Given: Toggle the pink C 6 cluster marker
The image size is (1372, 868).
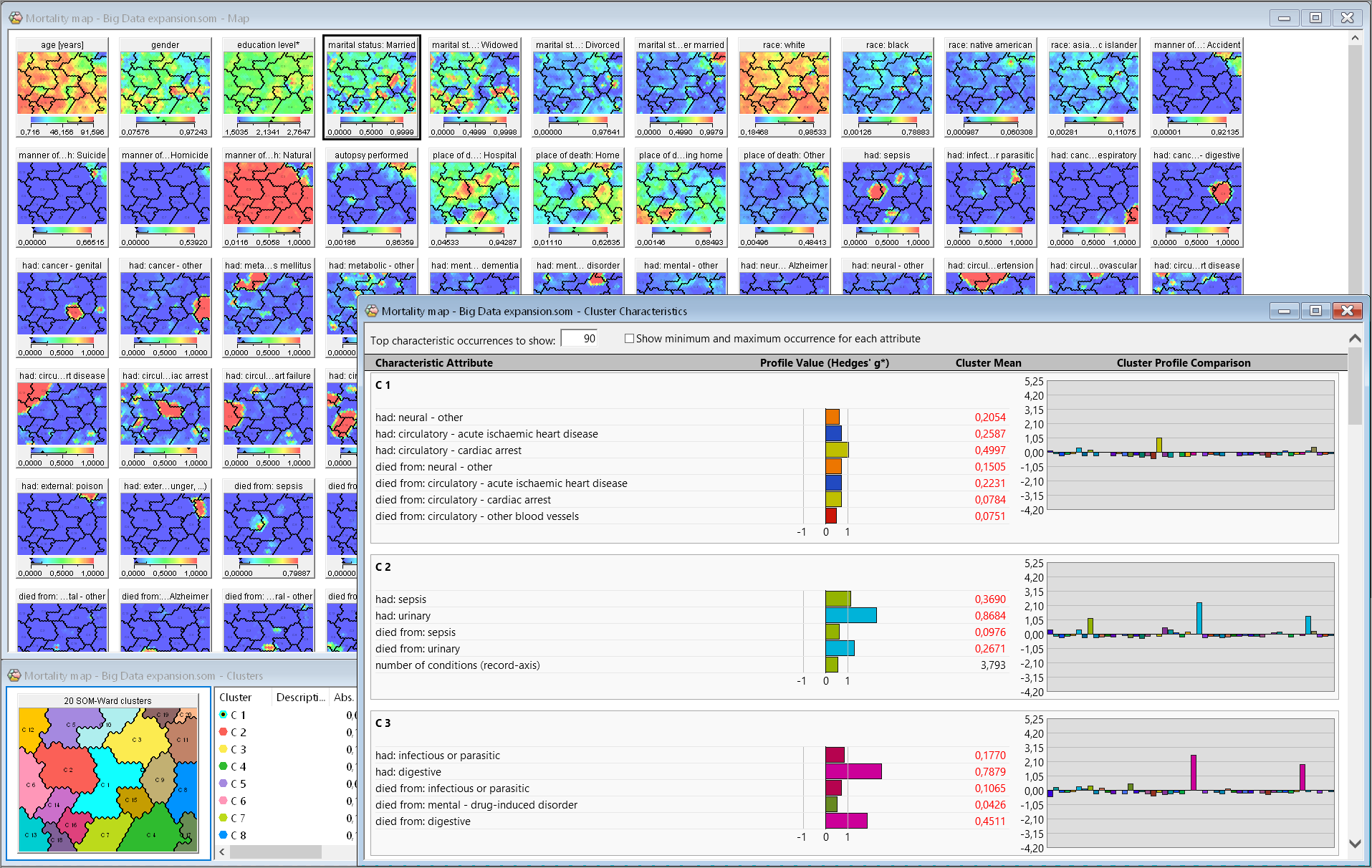Looking at the screenshot, I should [x=224, y=801].
